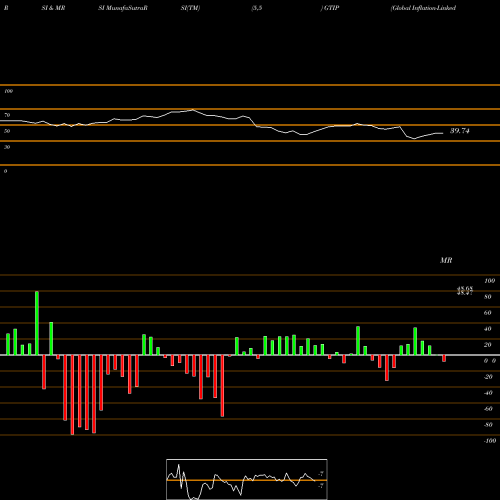Viewport: 500px width, 500px height.
Task: Click the -60 label on MR axis
Action: 488,409
